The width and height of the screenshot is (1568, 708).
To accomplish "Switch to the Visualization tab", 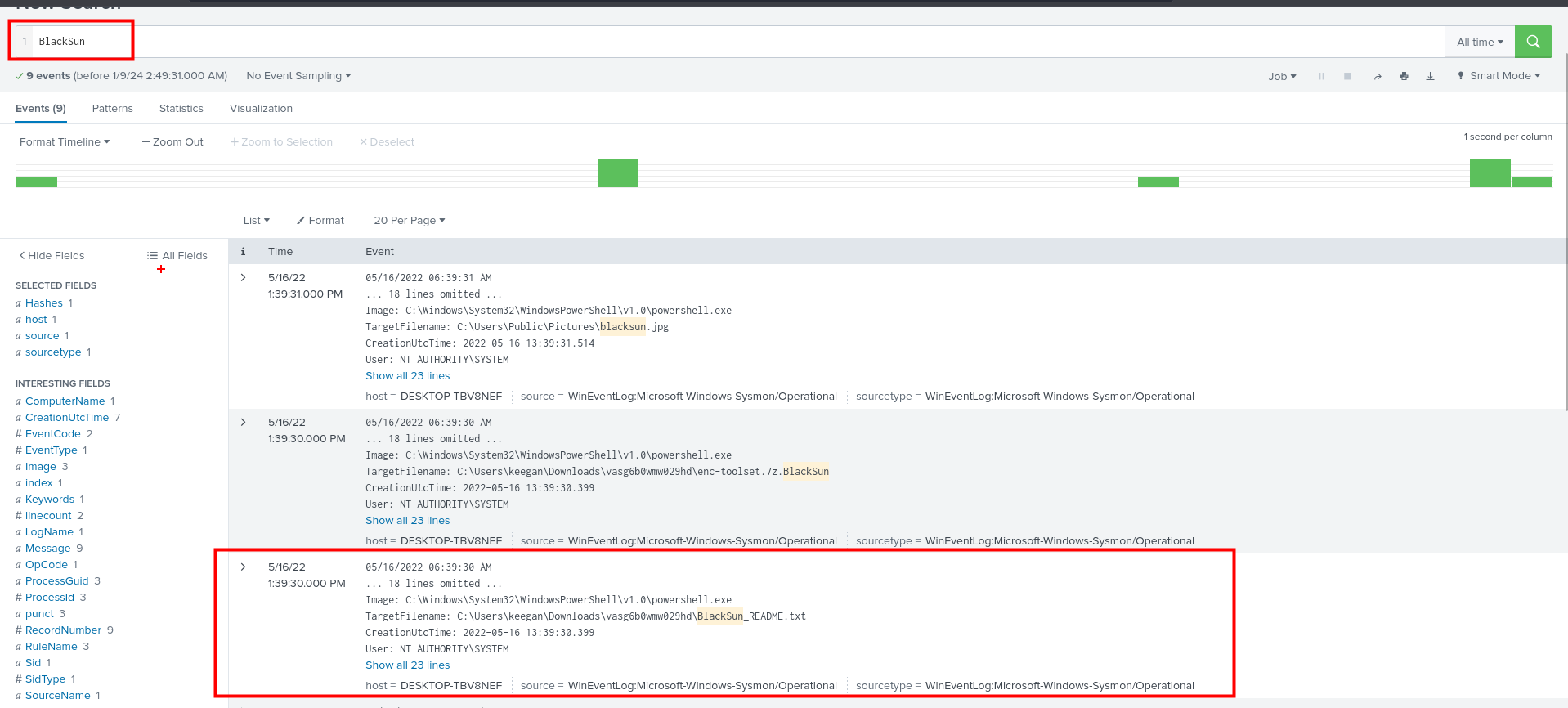I will pyautogui.click(x=261, y=109).
